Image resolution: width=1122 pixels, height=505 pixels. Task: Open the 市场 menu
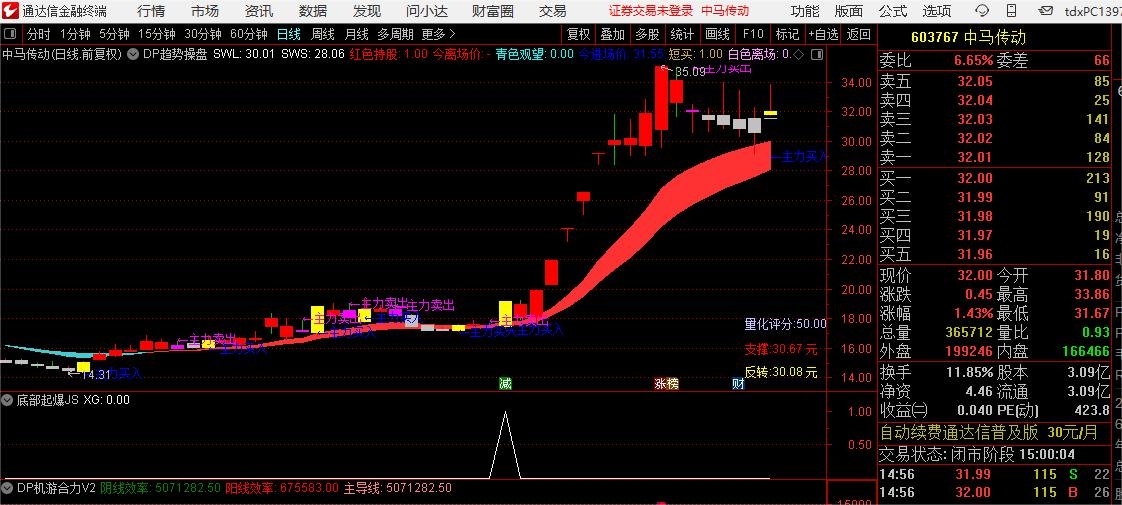click(205, 11)
